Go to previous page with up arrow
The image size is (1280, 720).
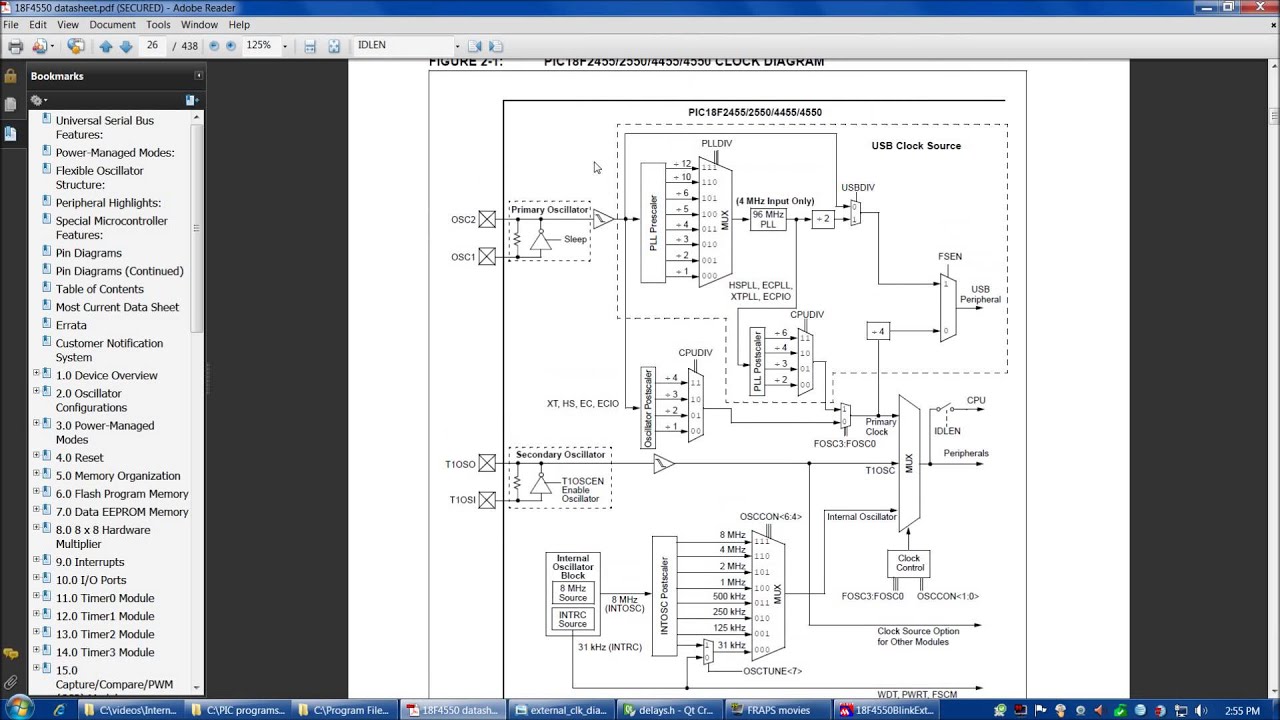106,46
